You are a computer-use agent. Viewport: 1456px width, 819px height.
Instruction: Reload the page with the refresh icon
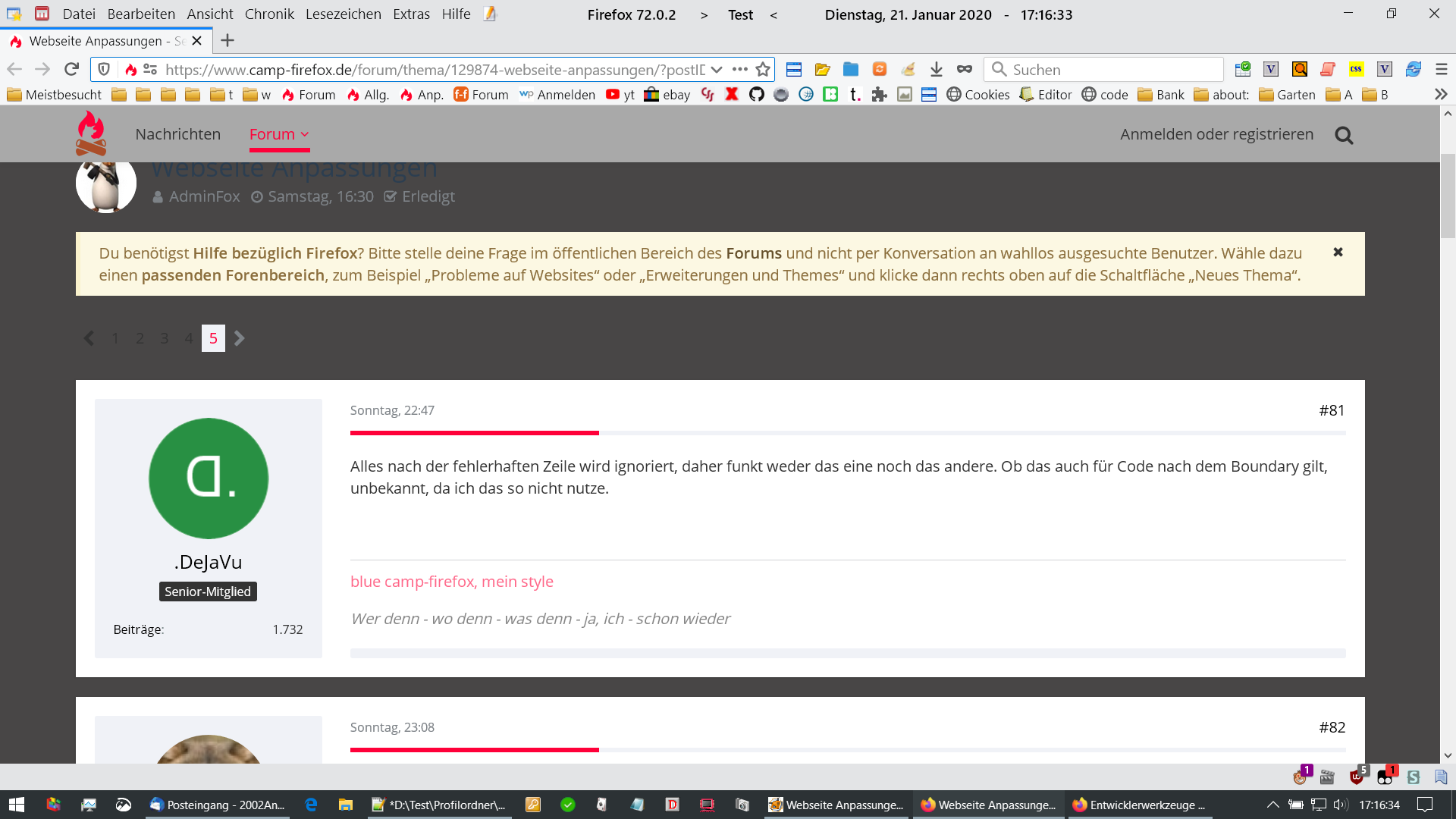tap(71, 69)
